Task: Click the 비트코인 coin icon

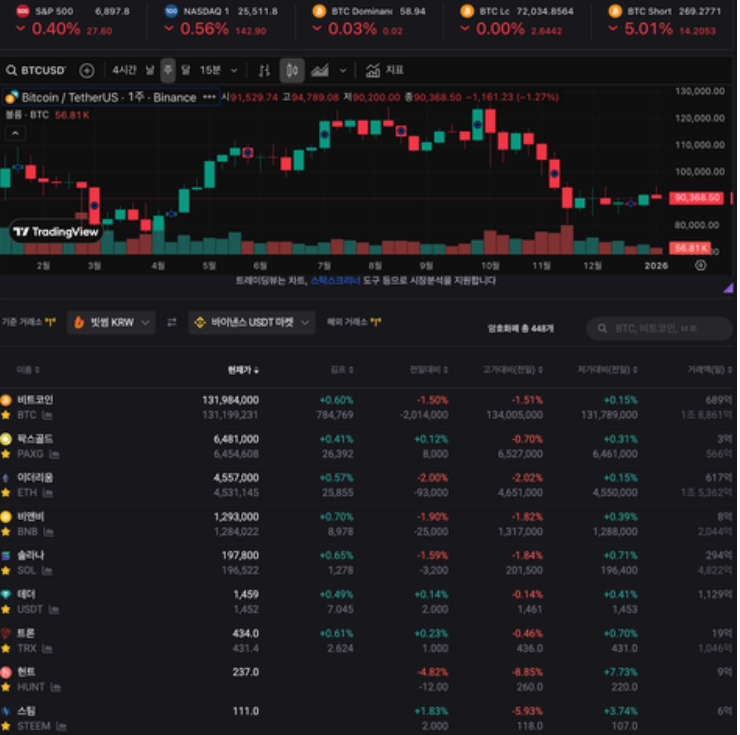Action: point(6,400)
